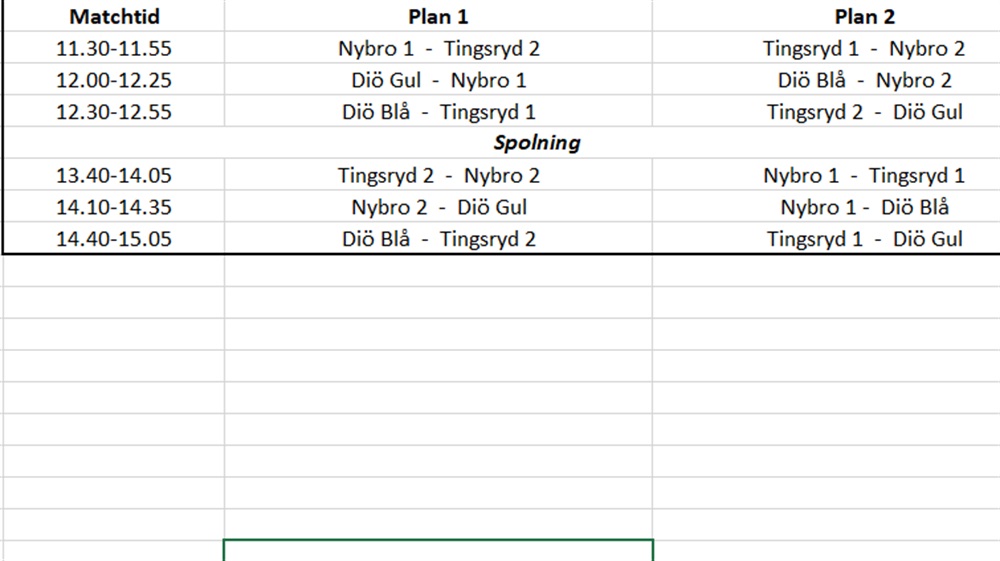The image size is (1000, 561).
Task: Select the merged Spolning row
Action: tap(537, 143)
